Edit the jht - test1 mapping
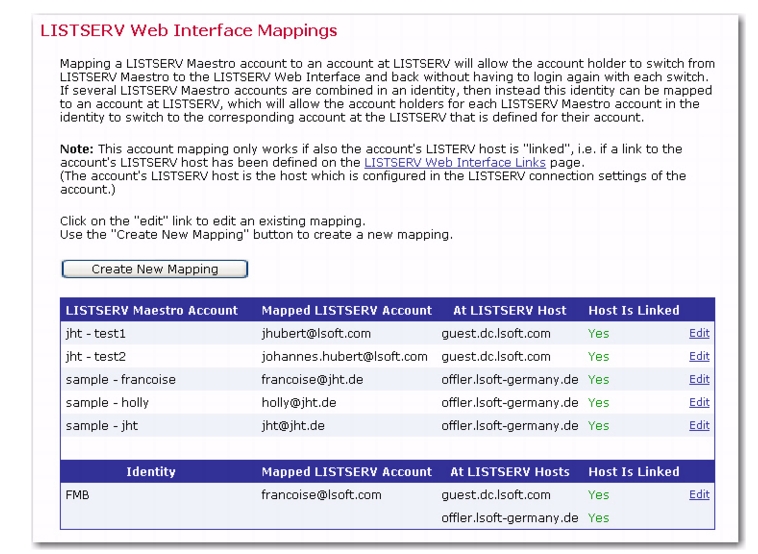 (x=699, y=333)
